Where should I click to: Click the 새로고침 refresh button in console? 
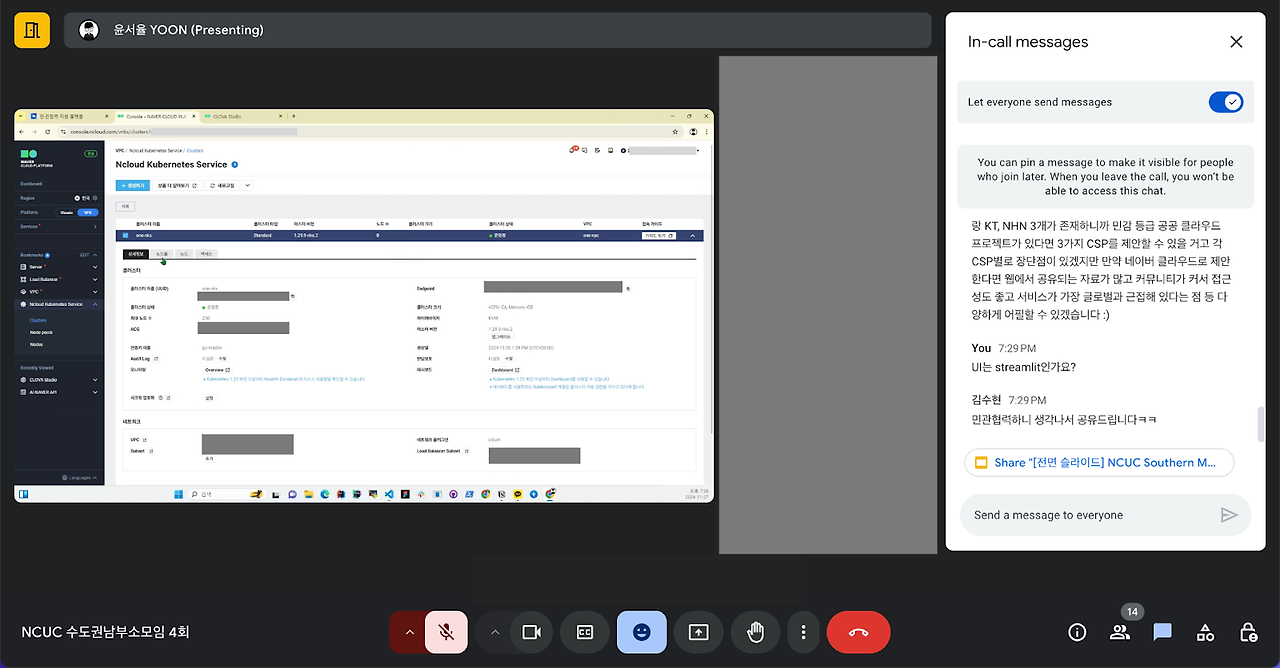click(222, 185)
